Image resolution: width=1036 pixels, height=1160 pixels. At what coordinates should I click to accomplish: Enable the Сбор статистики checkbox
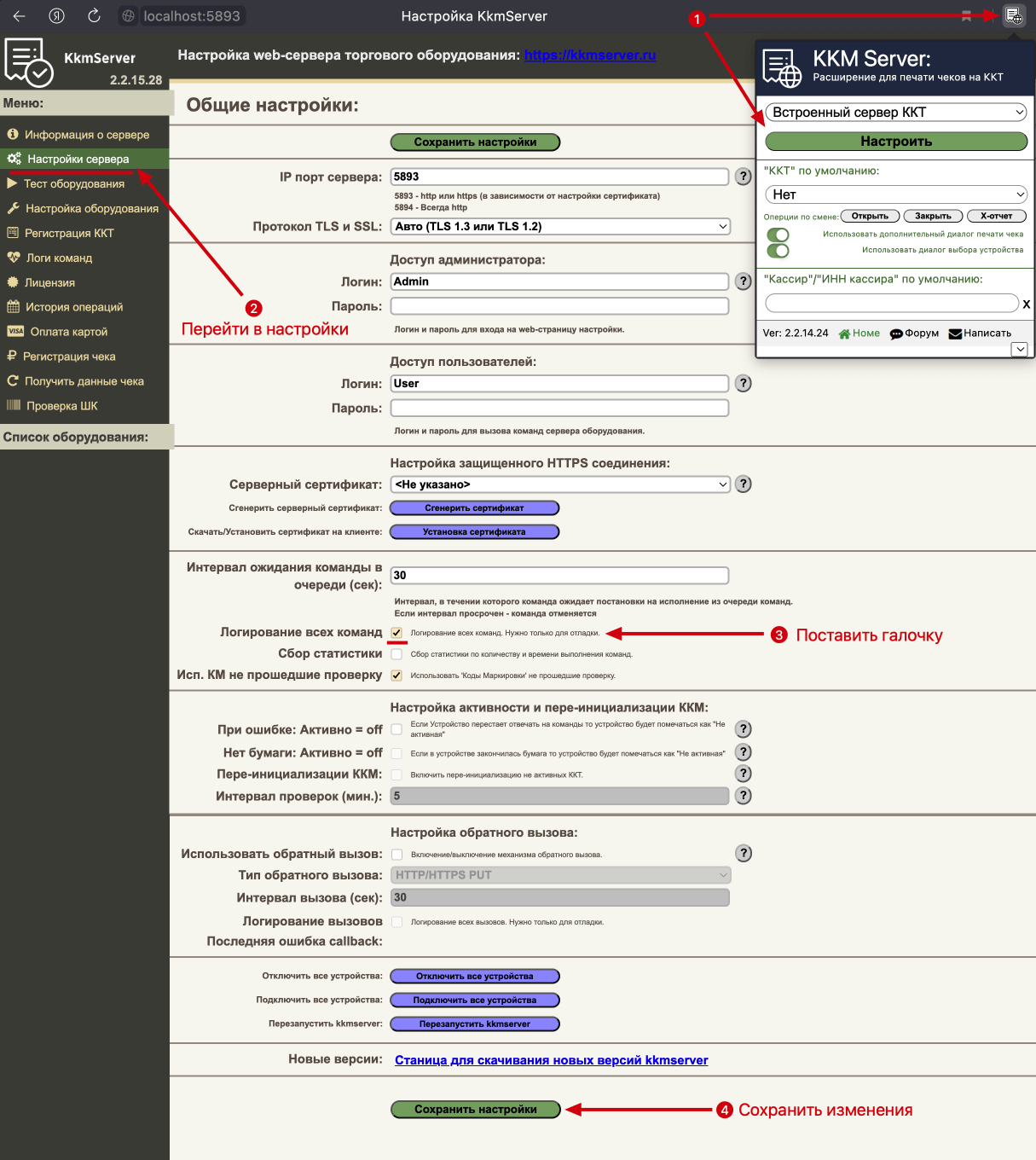click(396, 654)
